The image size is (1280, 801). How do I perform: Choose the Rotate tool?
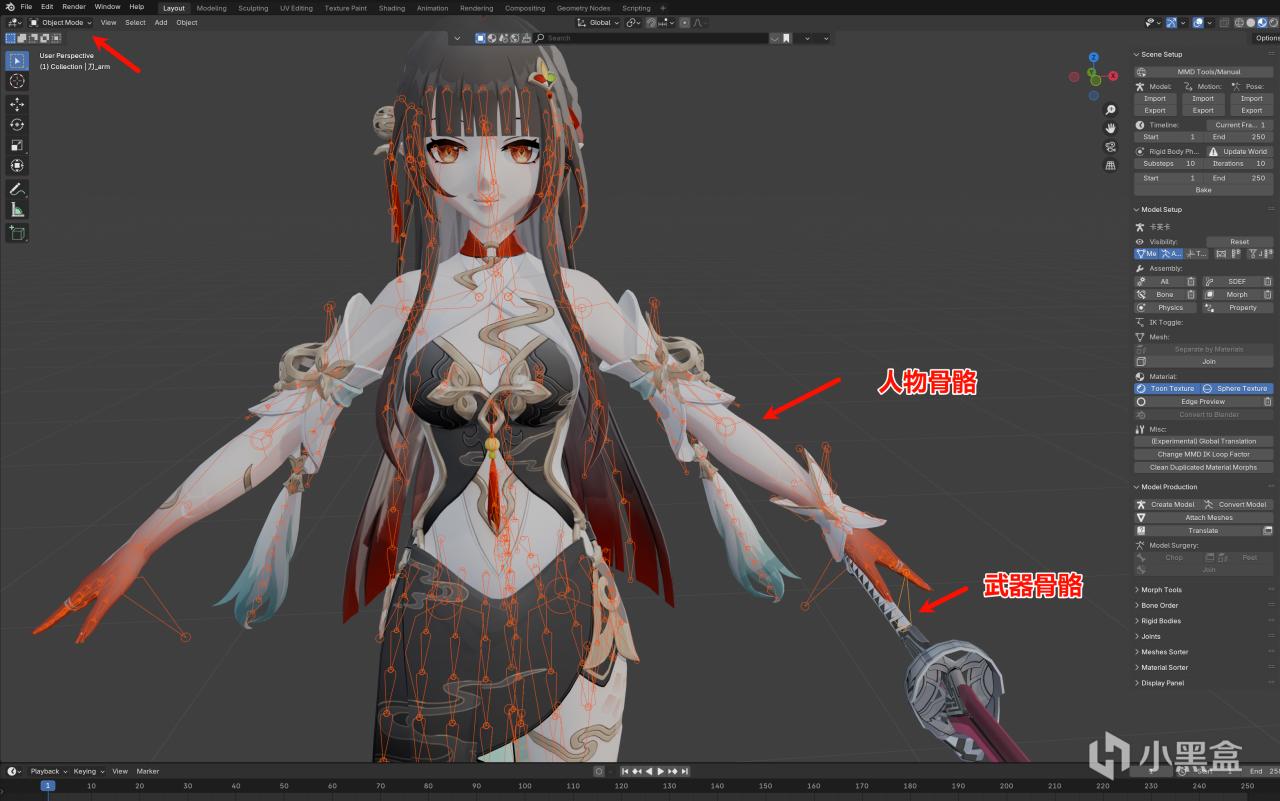point(17,125)
